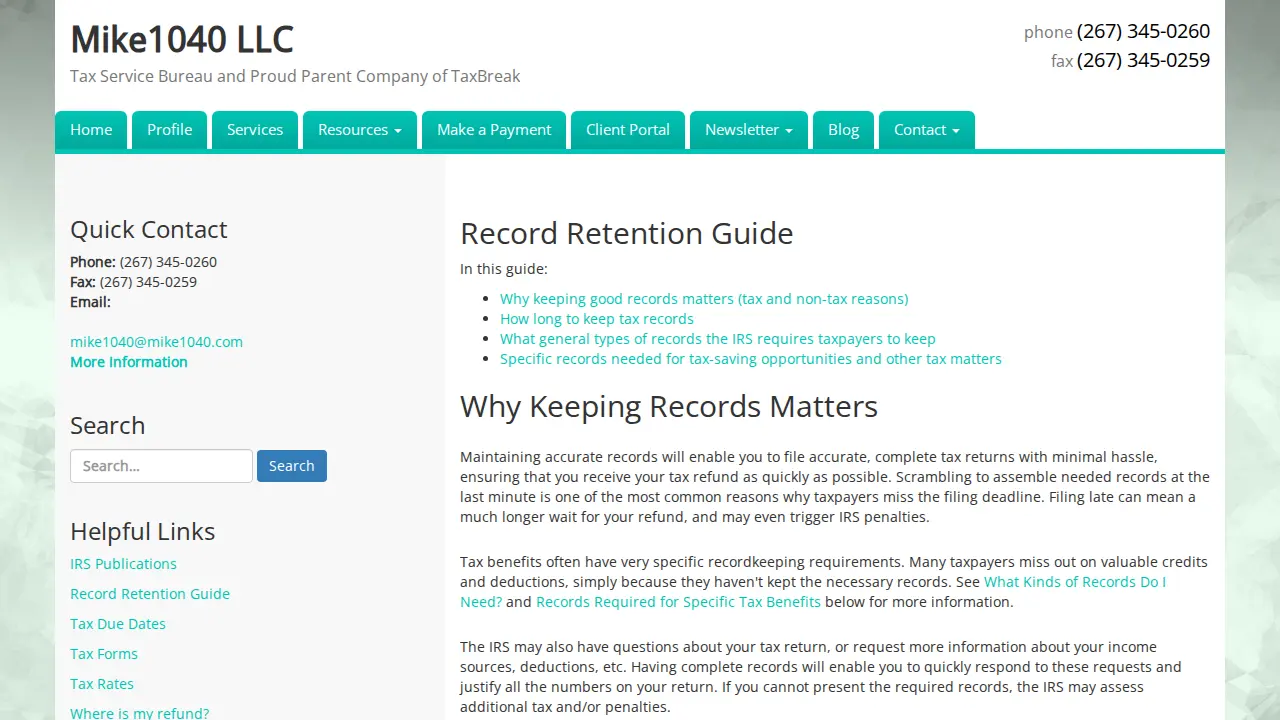Focus the Search input field

coord(161,466)
